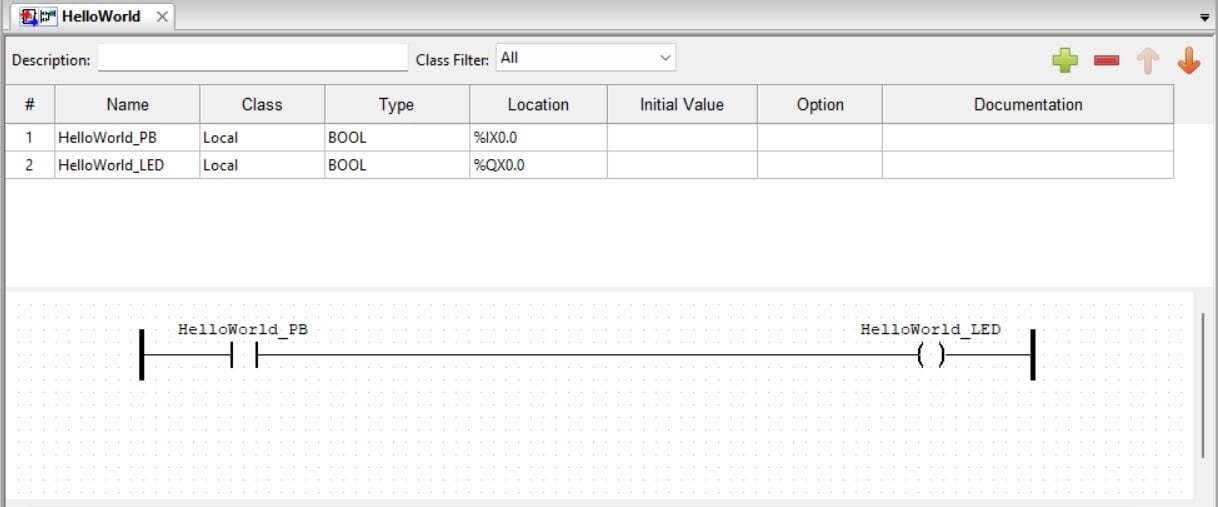This screenshot has height=507, width=1218.
Task: Click the BOOL type cell of HelloWorld_LED
Action: (x=397, y=165)
